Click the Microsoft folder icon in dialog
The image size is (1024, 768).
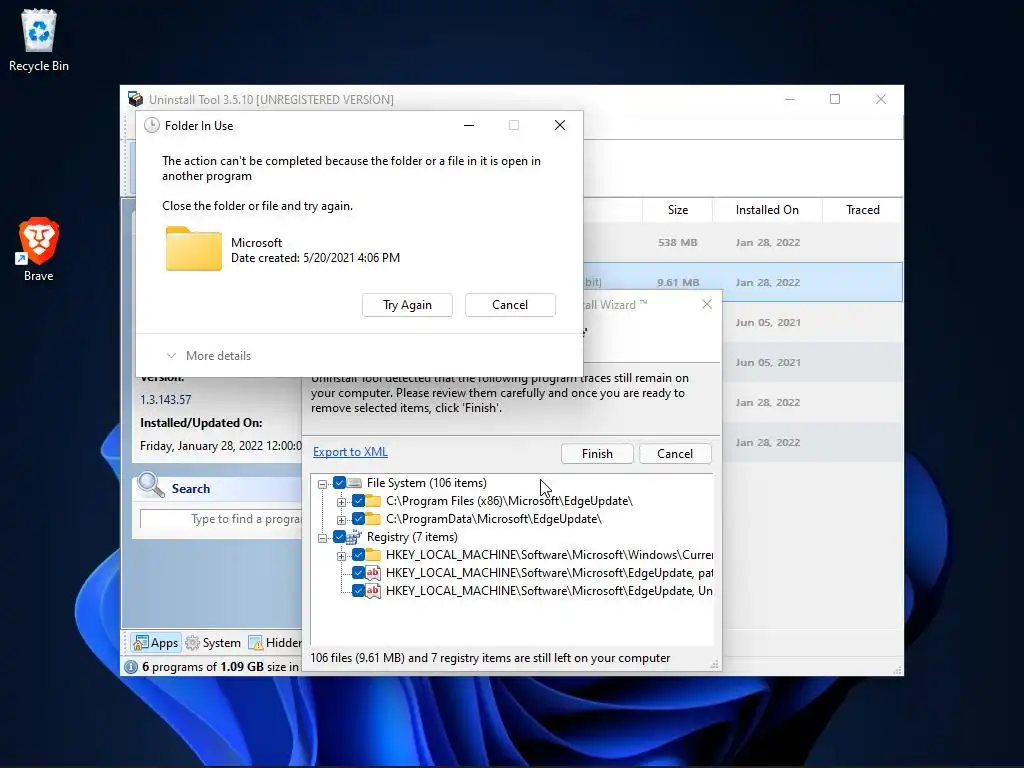(194, 249)
